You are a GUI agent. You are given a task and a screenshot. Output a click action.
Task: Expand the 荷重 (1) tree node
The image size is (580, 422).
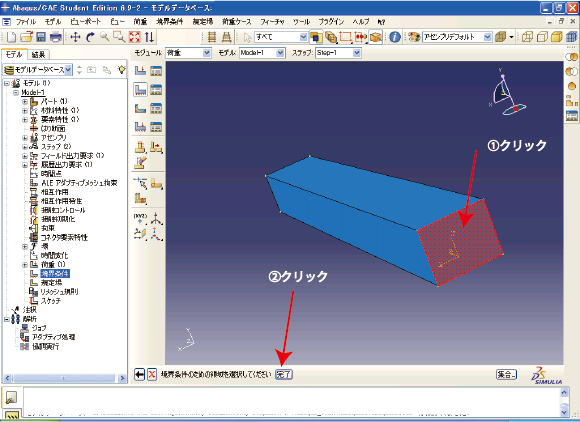click(25, 264)
